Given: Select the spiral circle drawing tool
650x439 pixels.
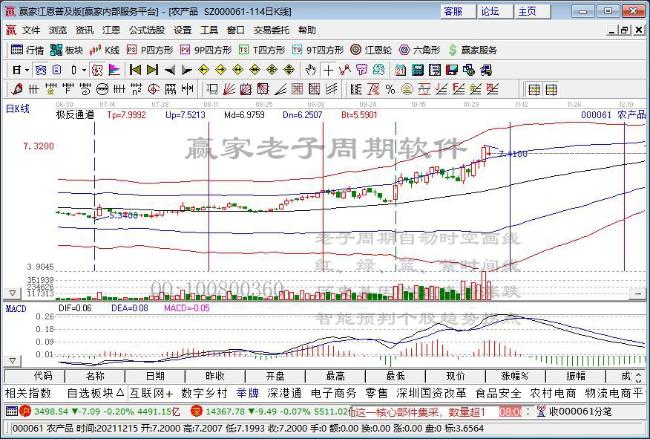Looking at the screenshot, I should point(153,89).
